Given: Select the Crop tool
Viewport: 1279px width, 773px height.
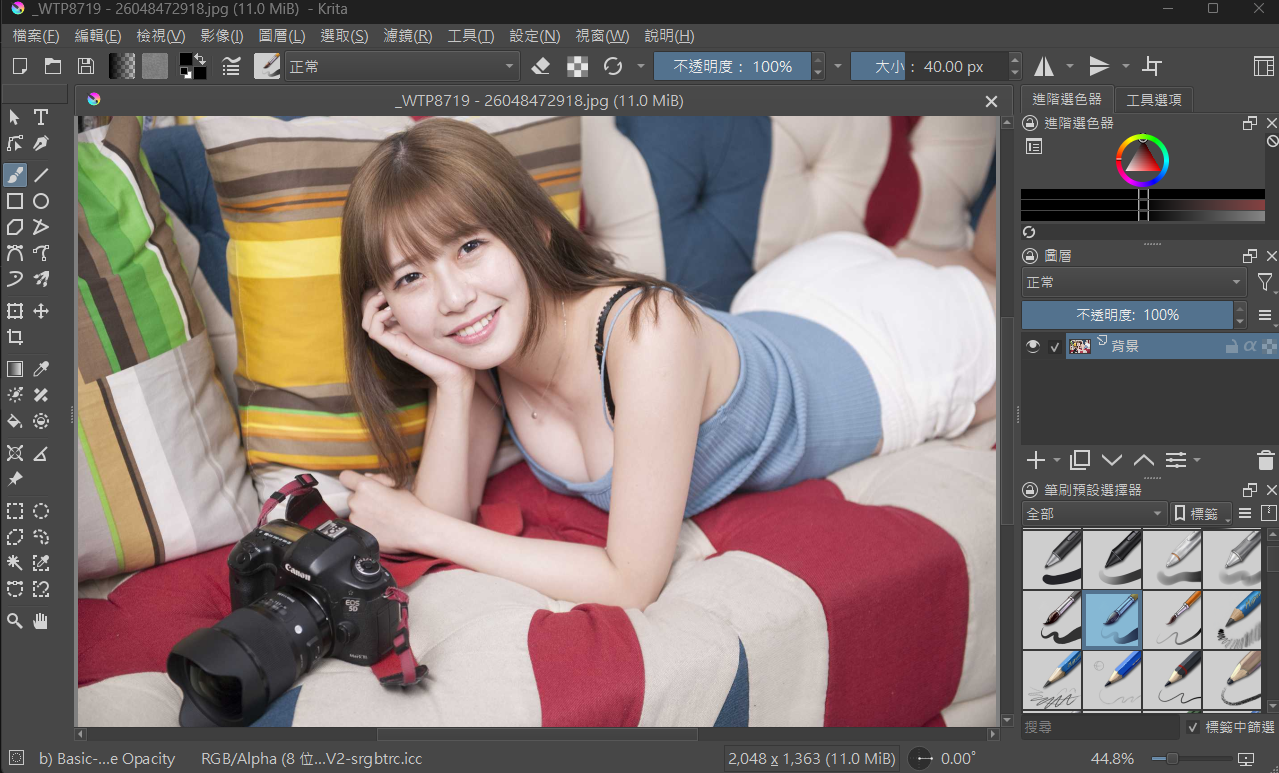Looking at the screenshot, I should click(15, 337).
